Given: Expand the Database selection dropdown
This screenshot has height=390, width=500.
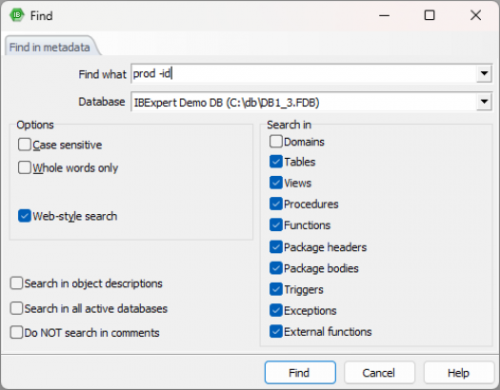Looking at the screenshot, I should point(484,102).
